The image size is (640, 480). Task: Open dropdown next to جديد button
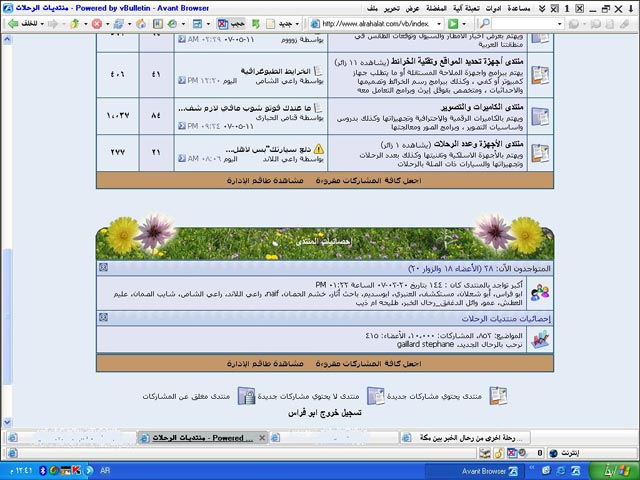click(x=297, y=24)
